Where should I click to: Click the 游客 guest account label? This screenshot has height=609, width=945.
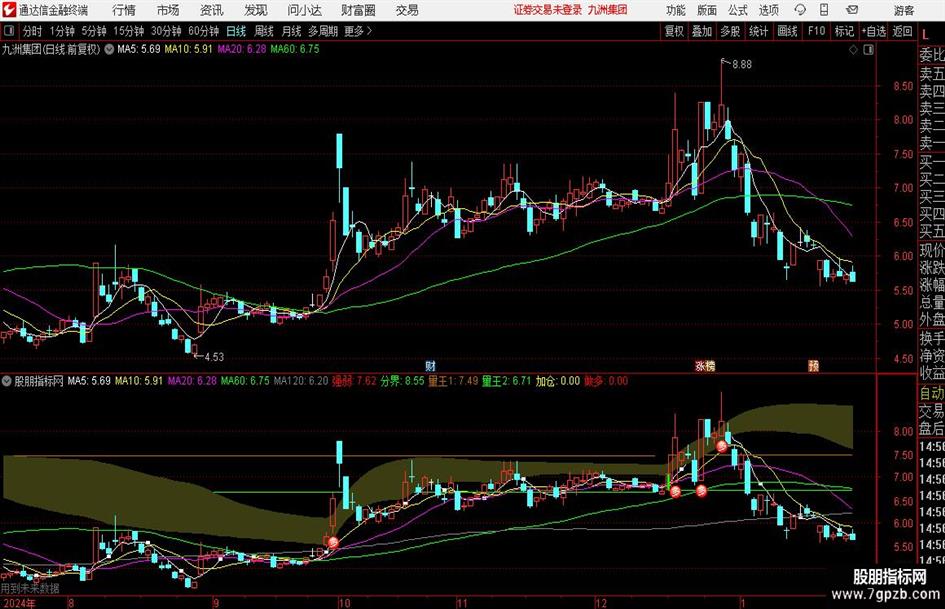[x=903, y=10]
